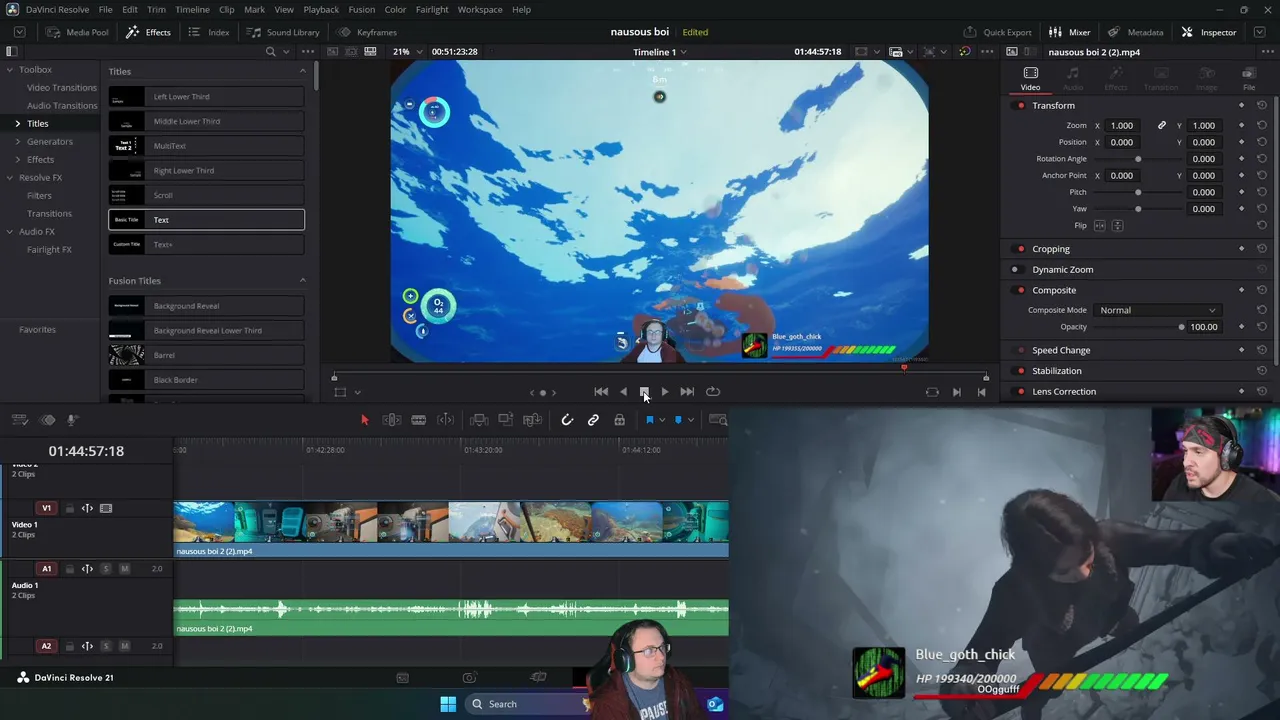Jump to the first frame
This screenshot has height=720, width=1280.
point(601,392)
